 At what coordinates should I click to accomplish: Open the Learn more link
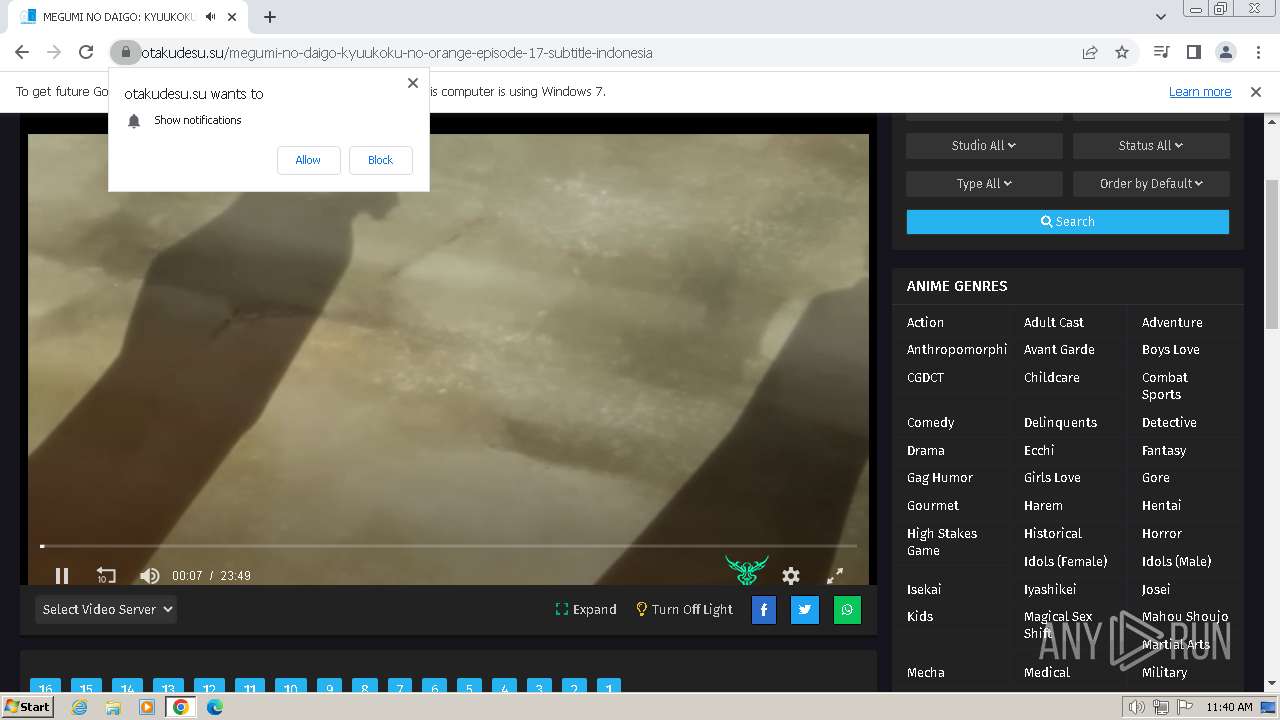point(1200,91)
